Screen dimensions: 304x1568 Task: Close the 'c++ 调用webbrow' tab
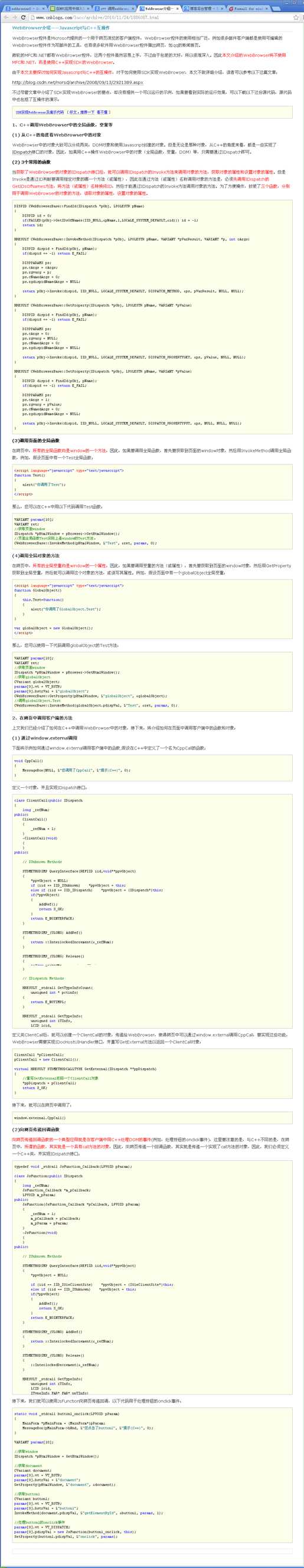click(x=132, y=8)
